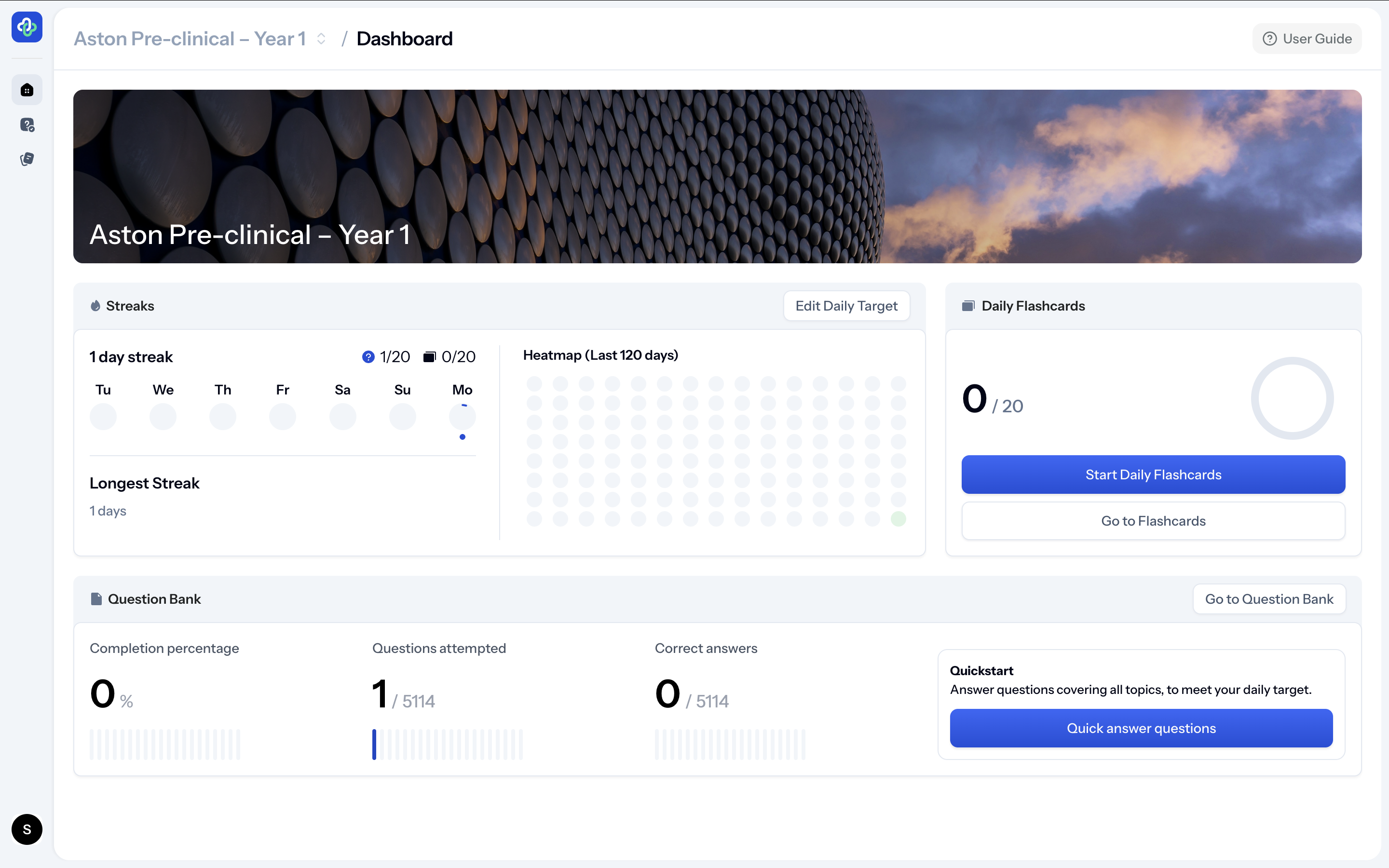
Task: Click the green heatmap dot for today
Action: coord(898,519)
